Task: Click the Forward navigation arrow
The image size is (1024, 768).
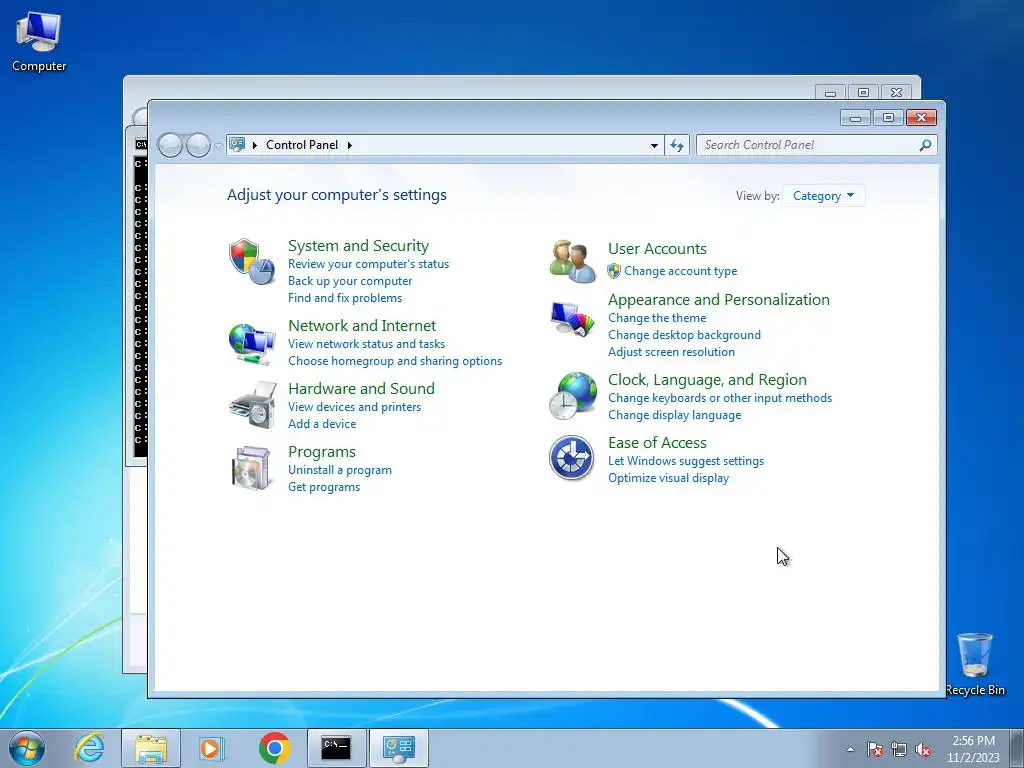Action: [x=198, y=145]
